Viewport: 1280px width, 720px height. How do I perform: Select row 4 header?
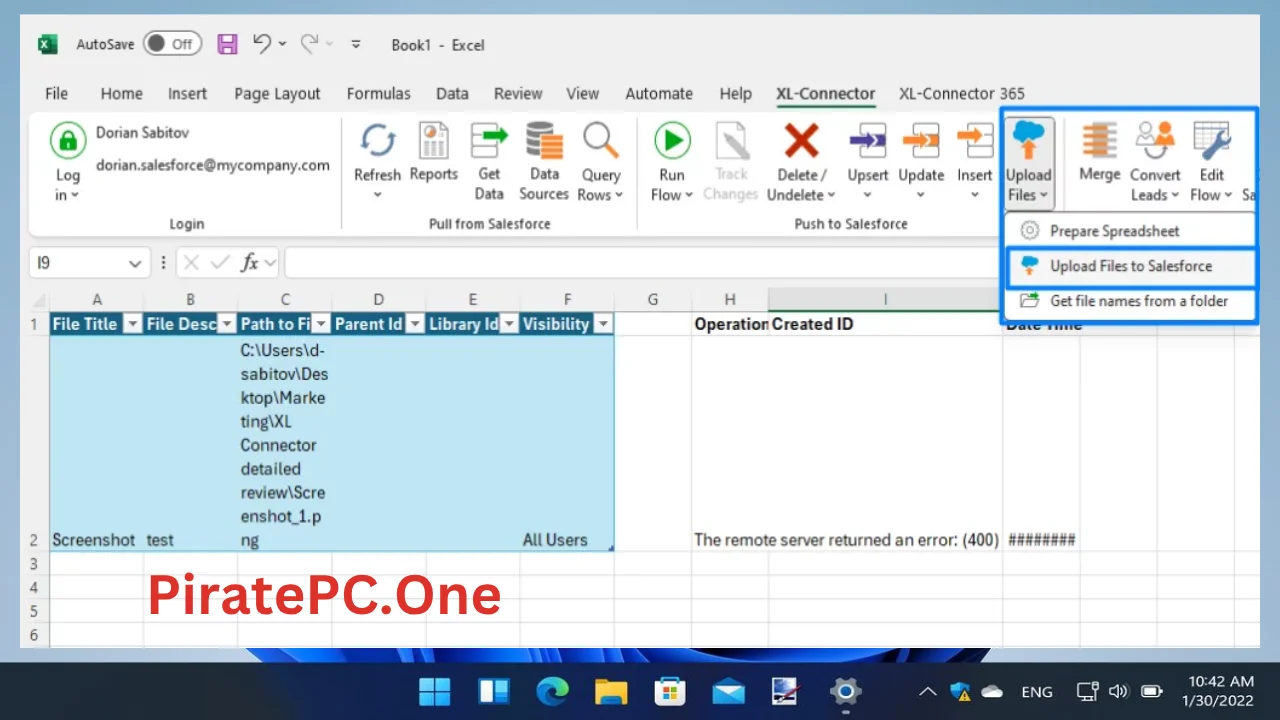click(x=34, y=587)
